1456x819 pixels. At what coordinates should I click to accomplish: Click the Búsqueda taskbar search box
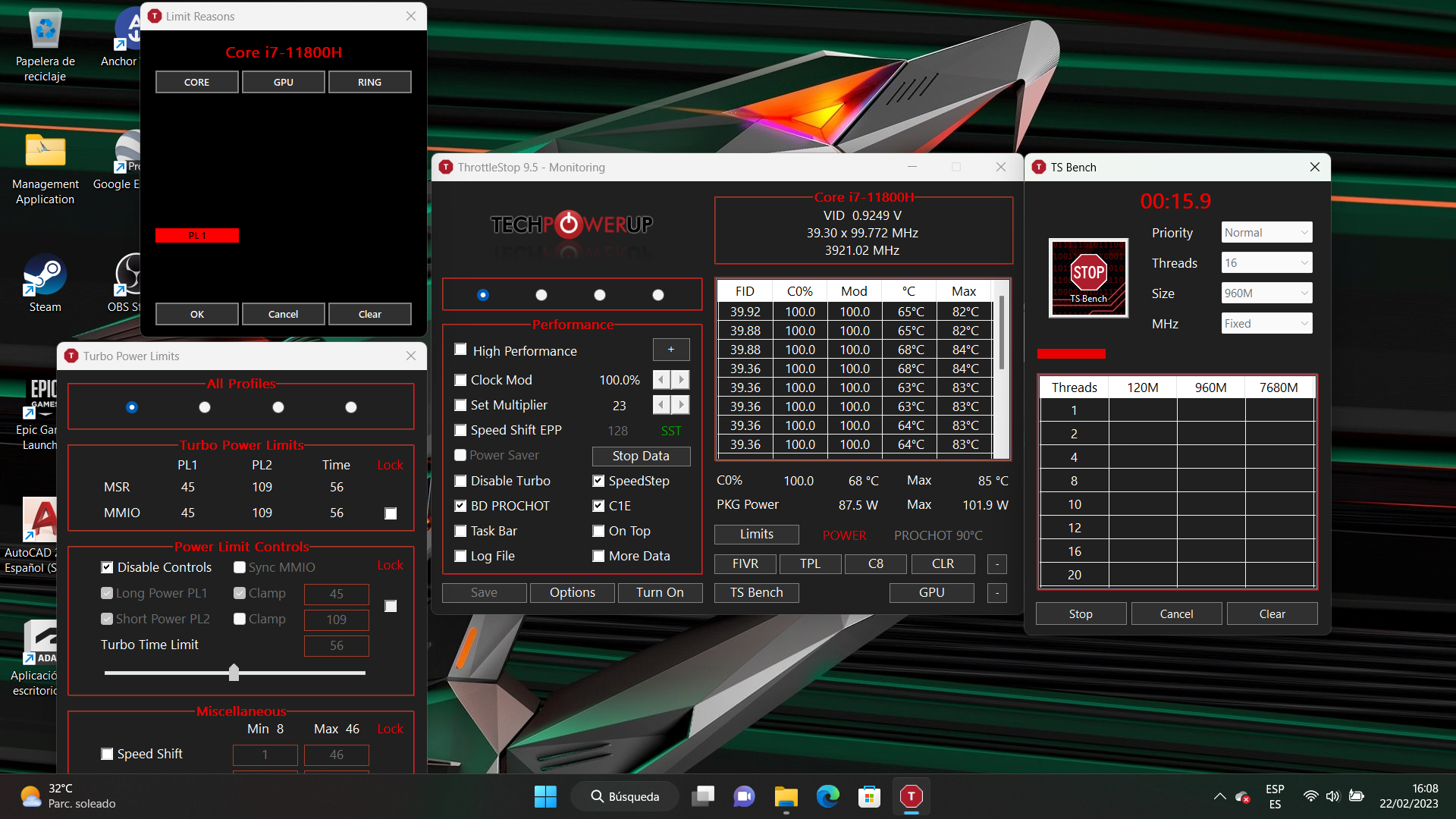point(626,796)
